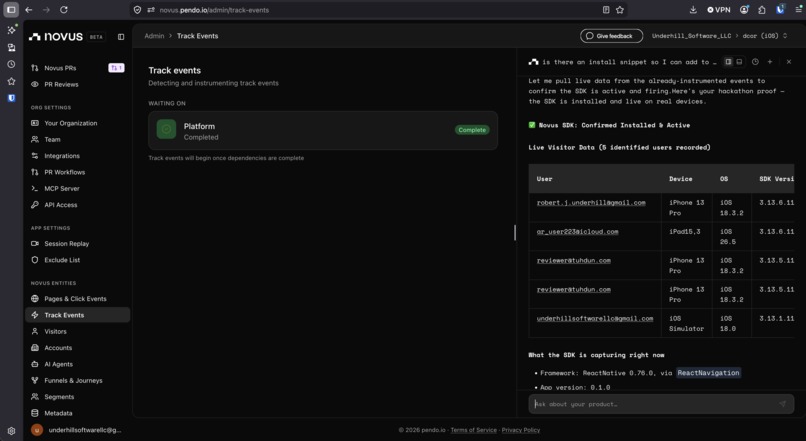Click the Funnels & Journeys icon
The image size is (806, 441).
click(x=35, y=380)
